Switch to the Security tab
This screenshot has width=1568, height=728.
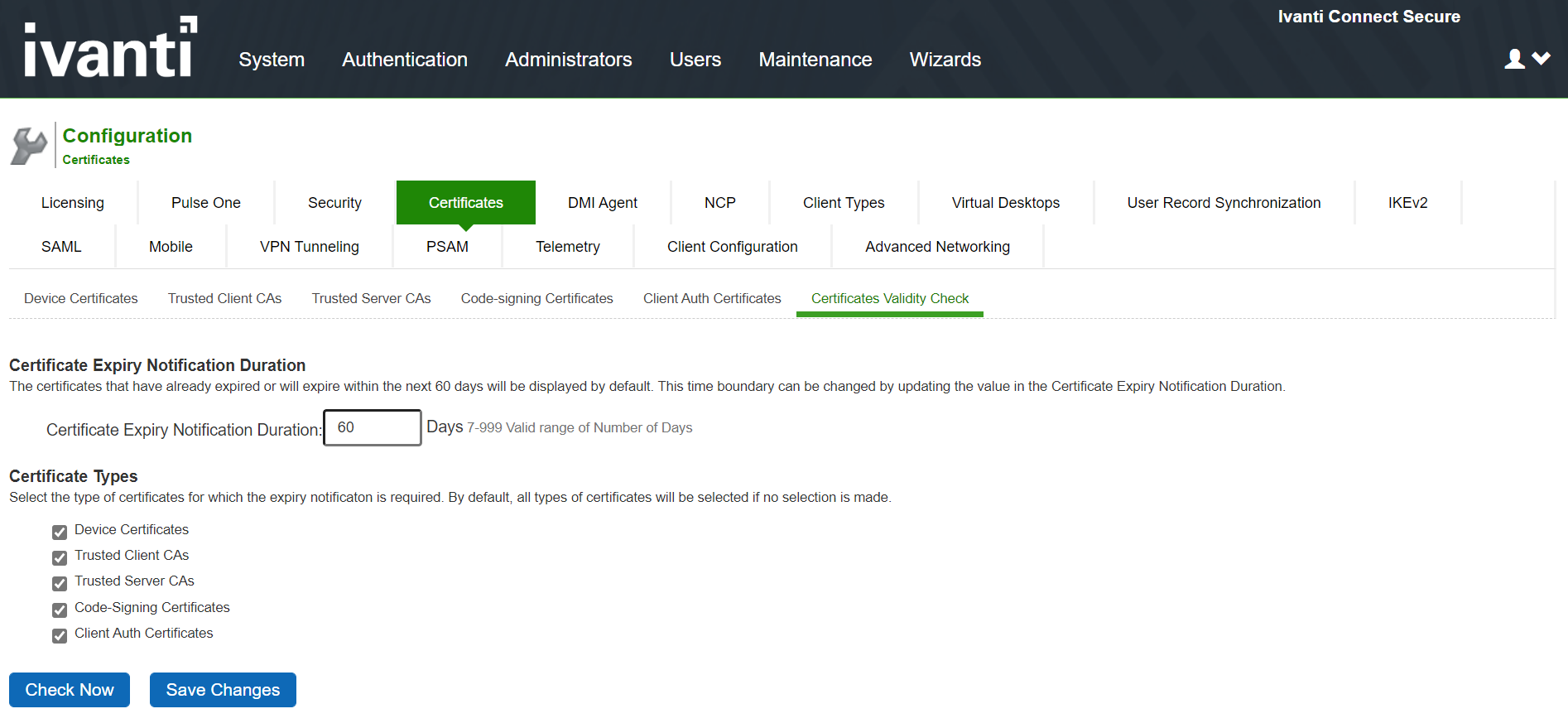click(x=334, y=203)
